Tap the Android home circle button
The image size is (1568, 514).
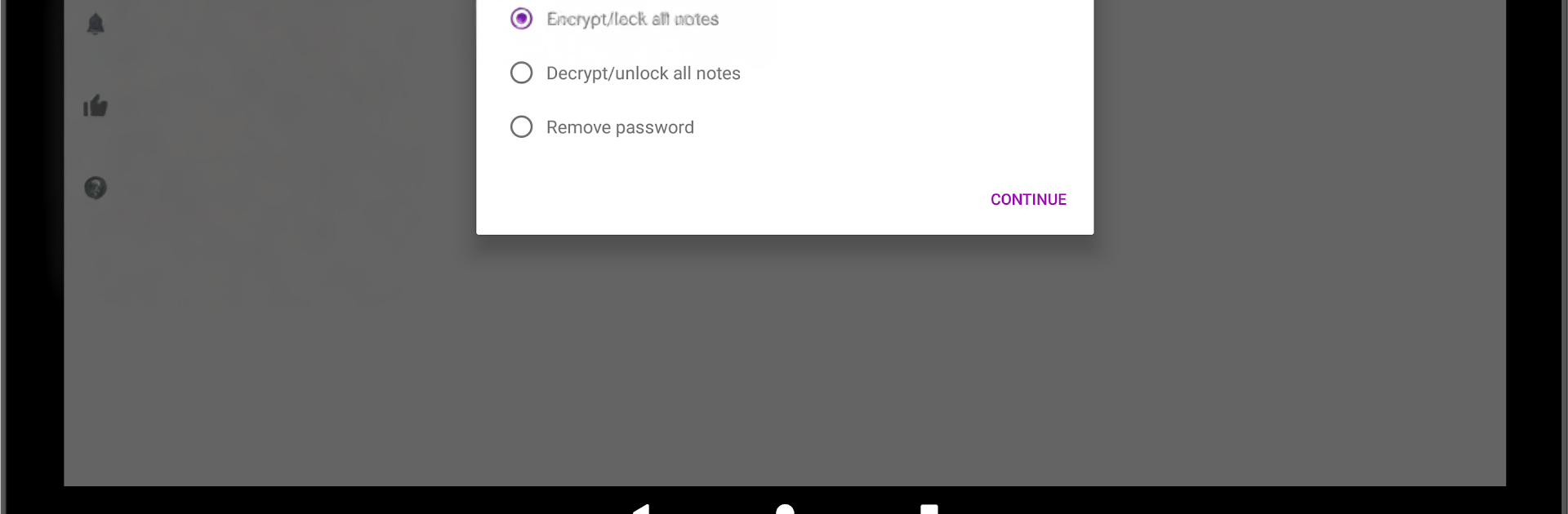point(785,508)
